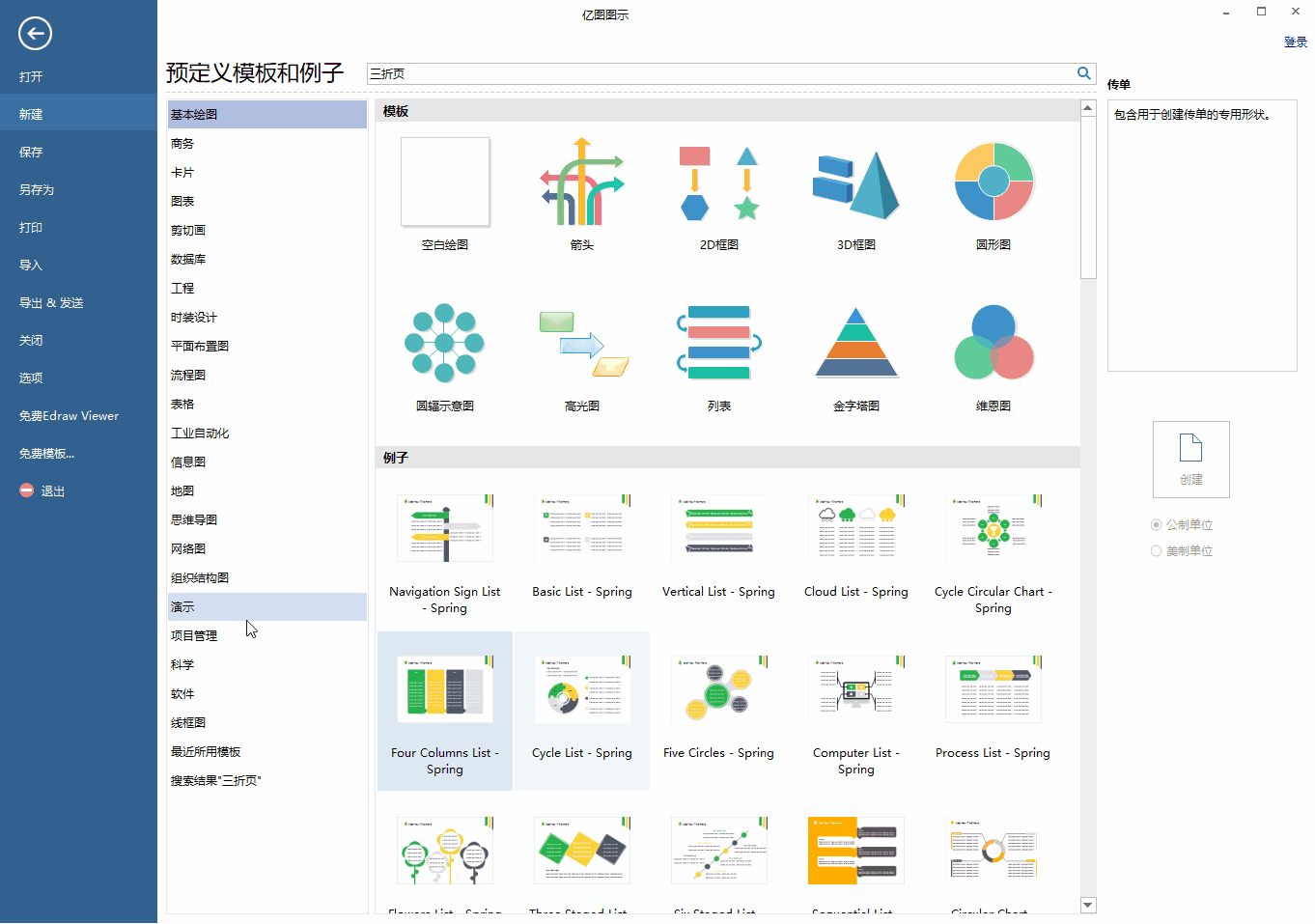Choose the 3D框图 template icon

click(856, 182)
